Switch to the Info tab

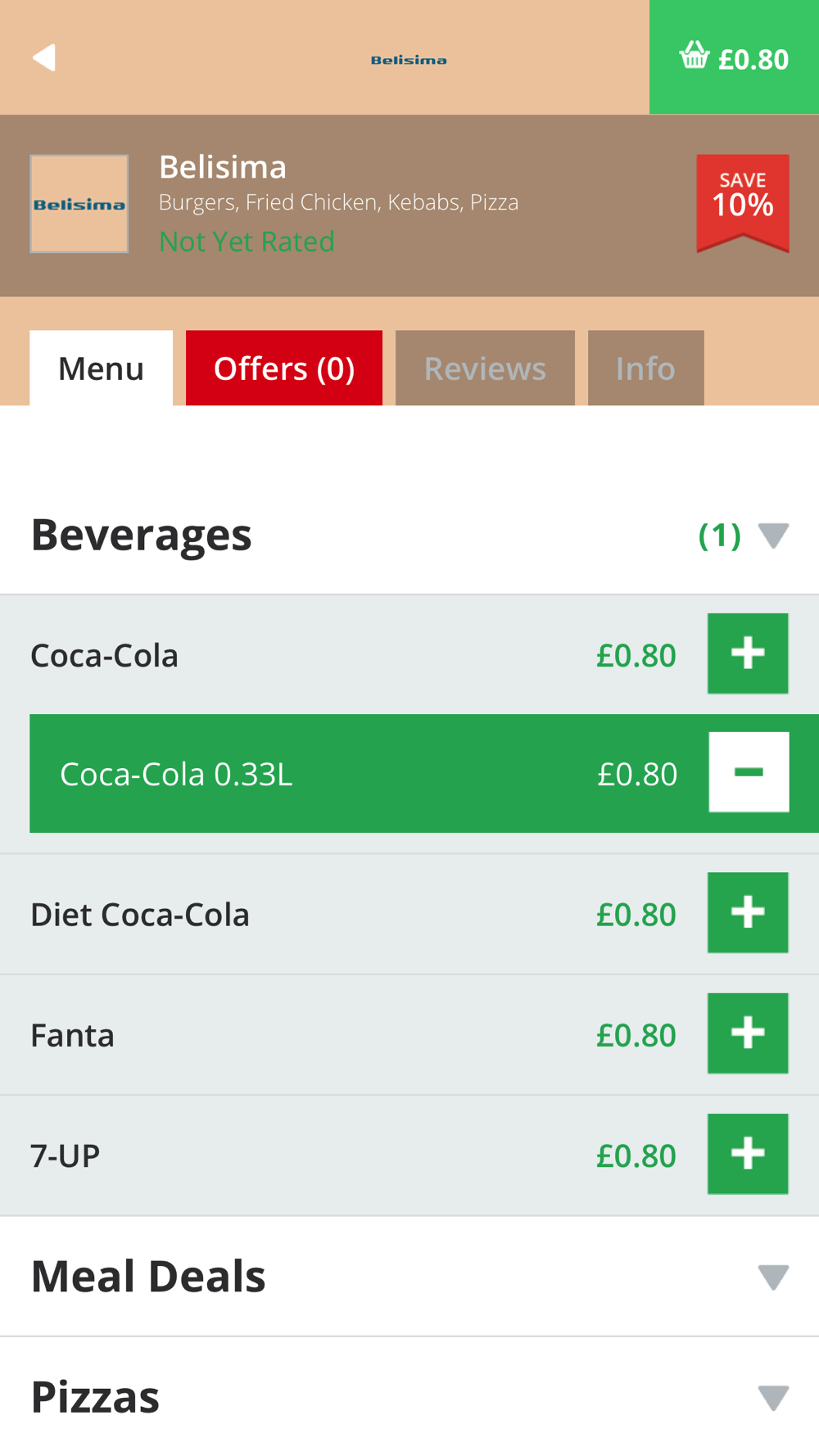click(x=645, y=369)
